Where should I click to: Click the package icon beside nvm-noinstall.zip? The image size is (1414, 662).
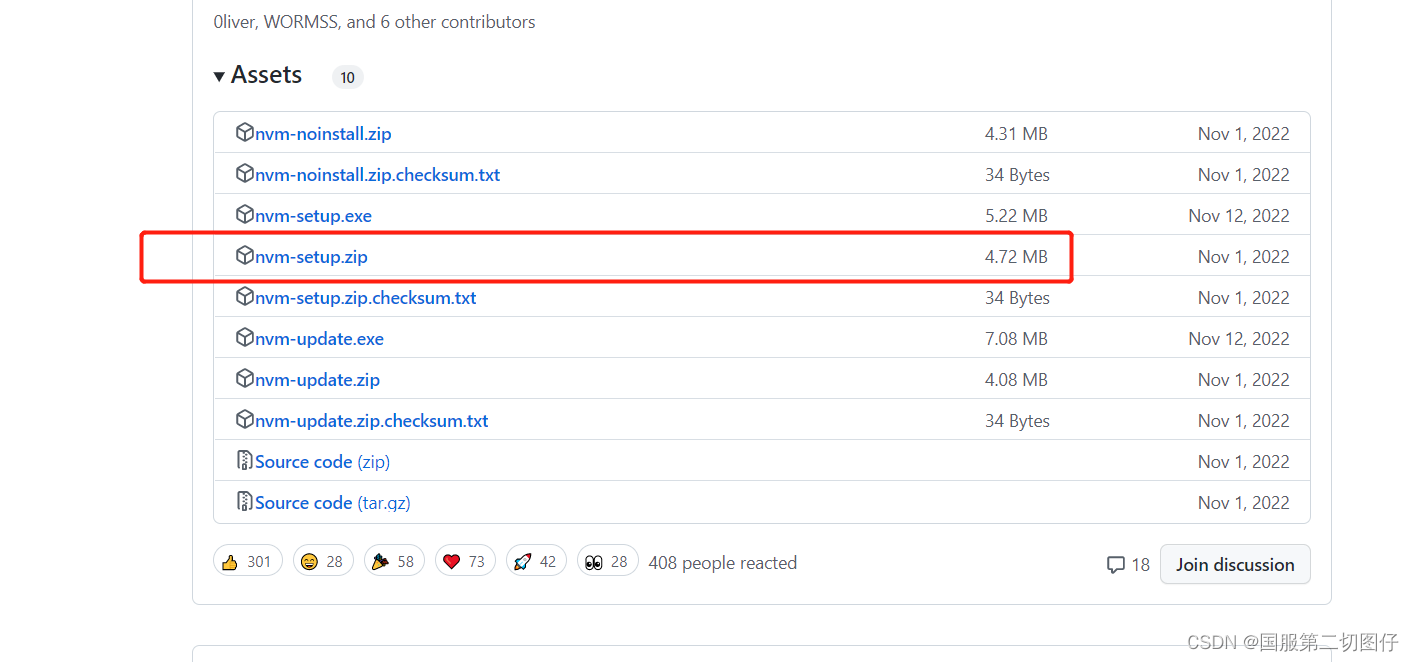(244, 133)
